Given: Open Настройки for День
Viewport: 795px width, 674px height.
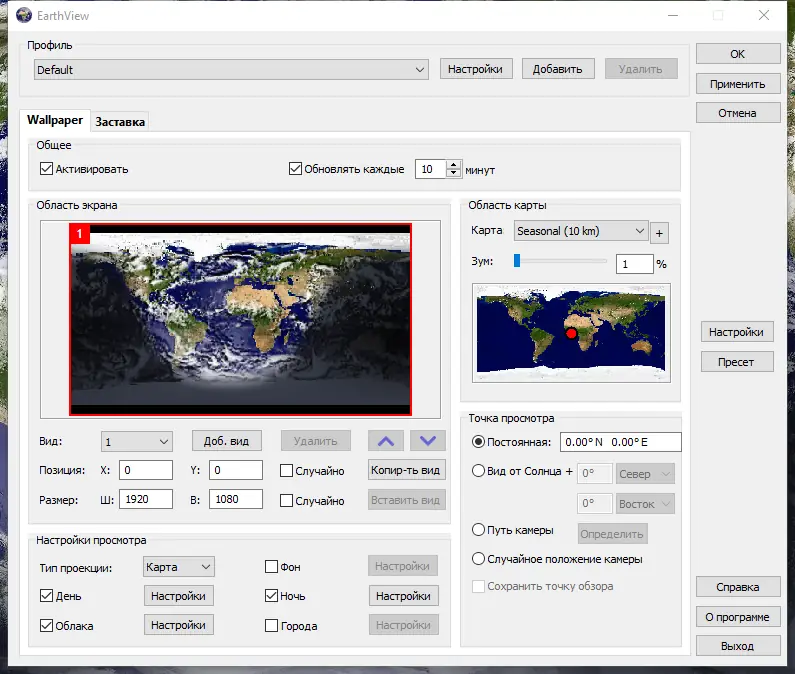Looking at the screenshot, I should pyautogui.click(x=178, y=596).
